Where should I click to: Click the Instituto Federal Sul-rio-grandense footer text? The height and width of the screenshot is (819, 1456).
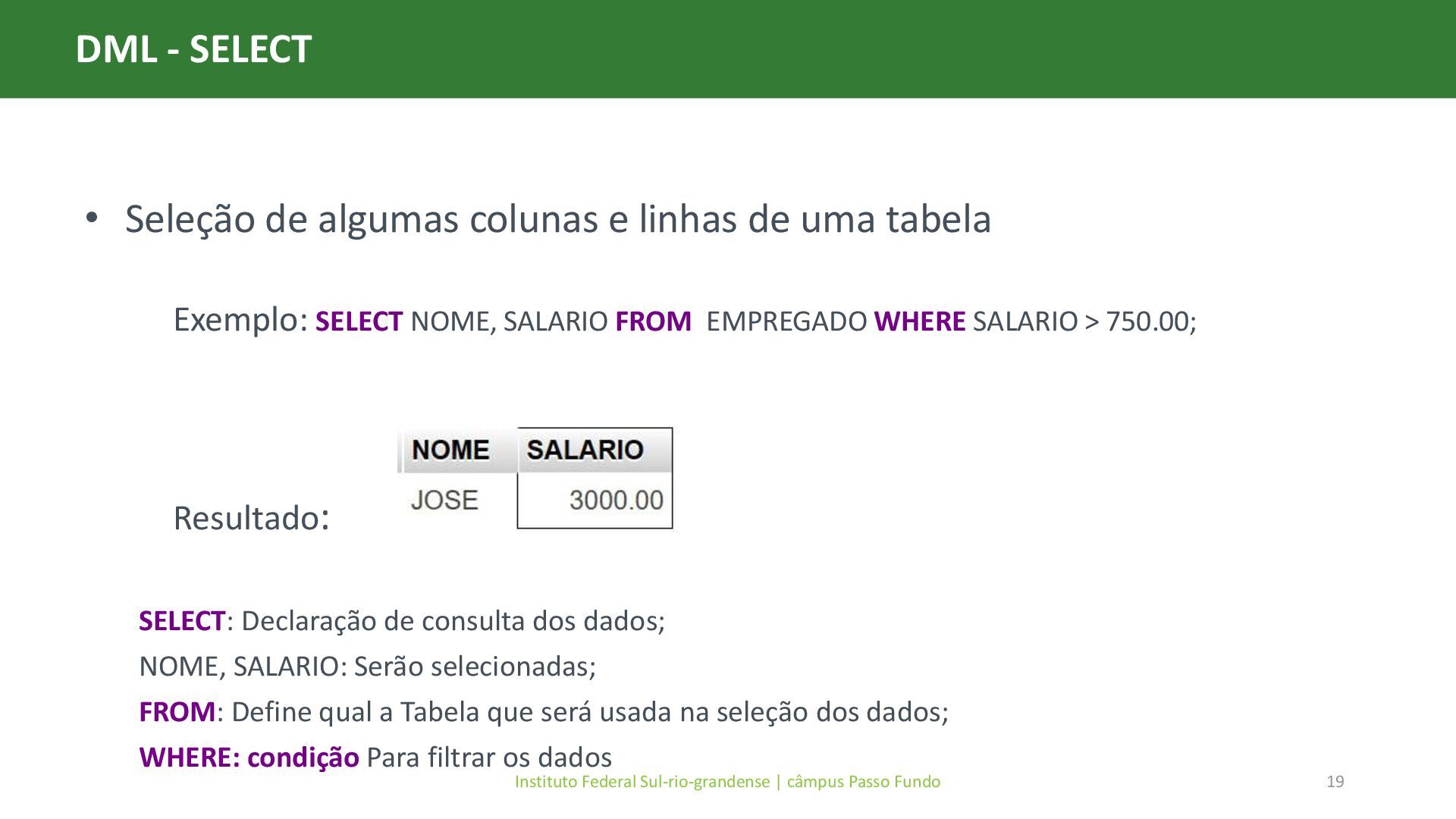727,782
